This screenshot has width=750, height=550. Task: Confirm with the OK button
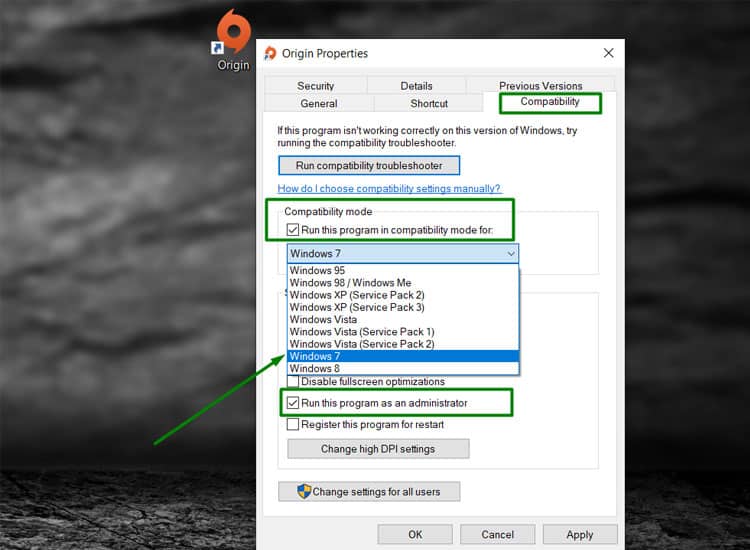[x=415, y=534]
